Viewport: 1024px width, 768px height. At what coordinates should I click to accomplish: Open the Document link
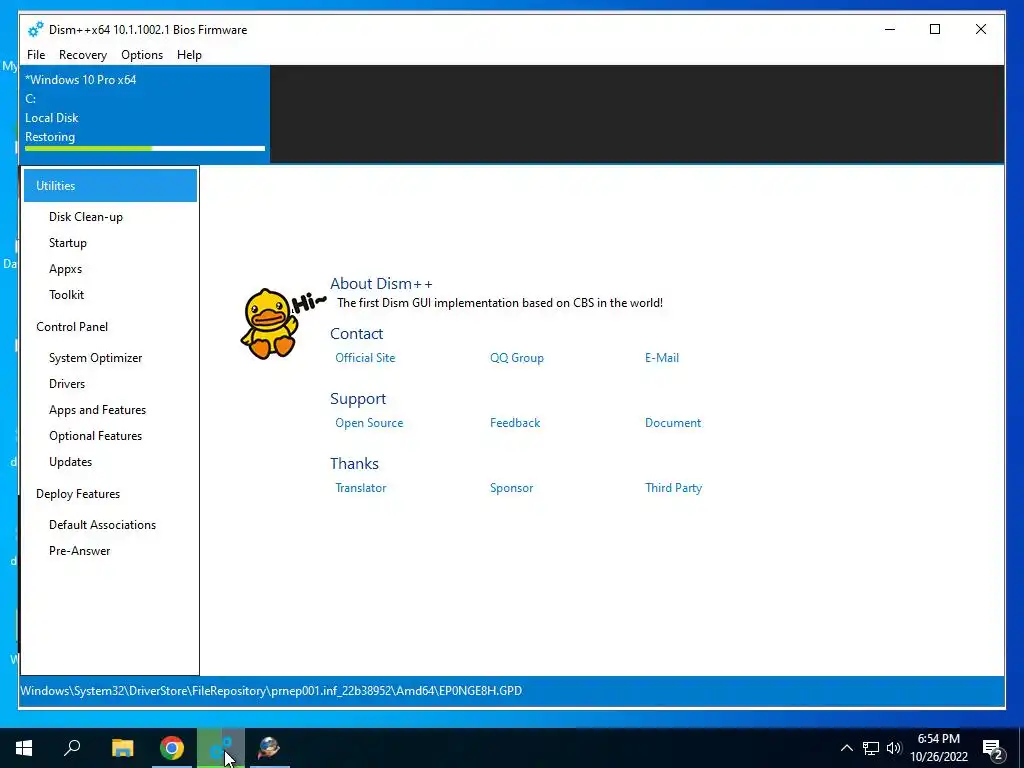[x=673, y=423]
